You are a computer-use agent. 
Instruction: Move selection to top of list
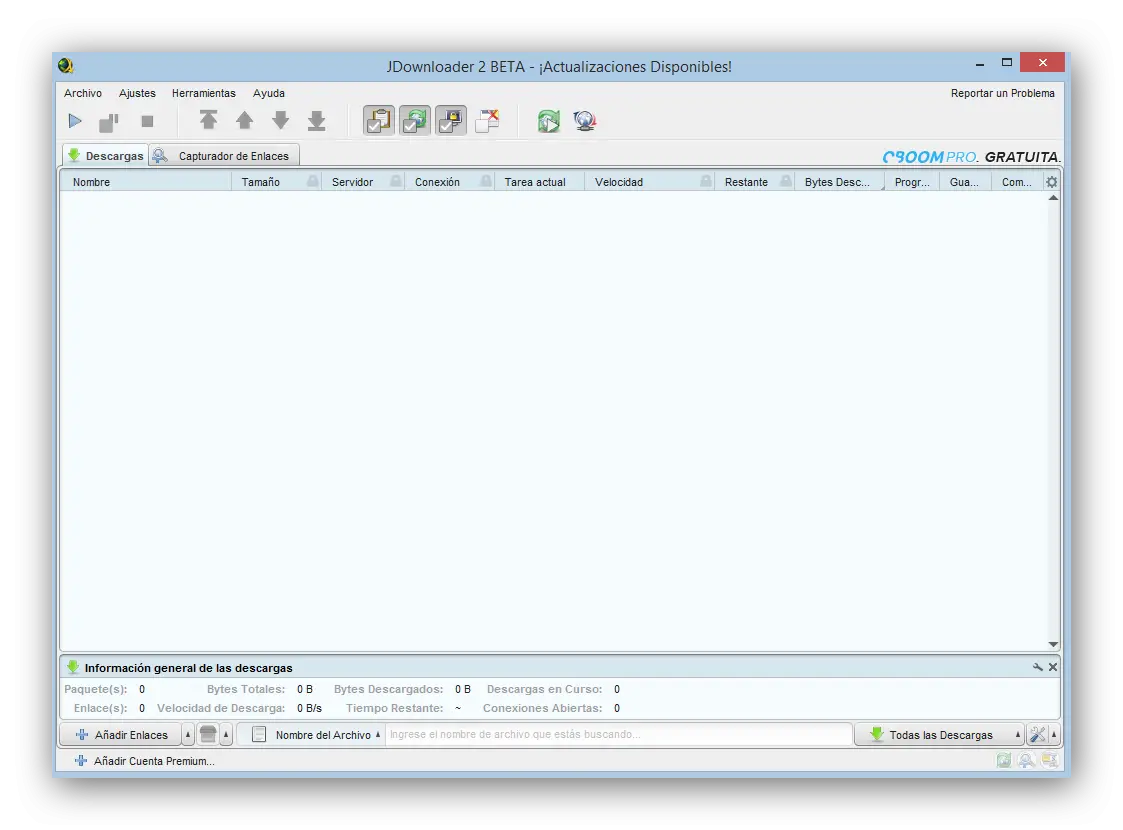click(208, 120)
